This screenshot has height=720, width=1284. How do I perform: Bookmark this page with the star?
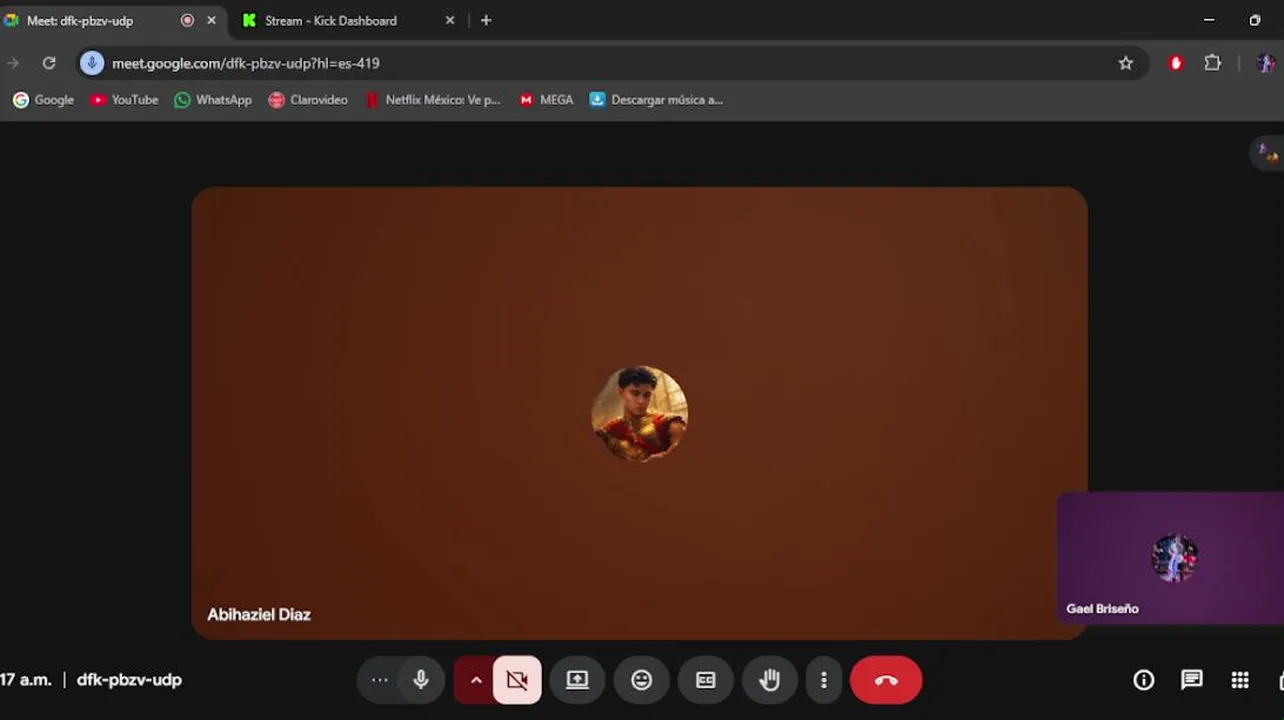coord(1126,63)
